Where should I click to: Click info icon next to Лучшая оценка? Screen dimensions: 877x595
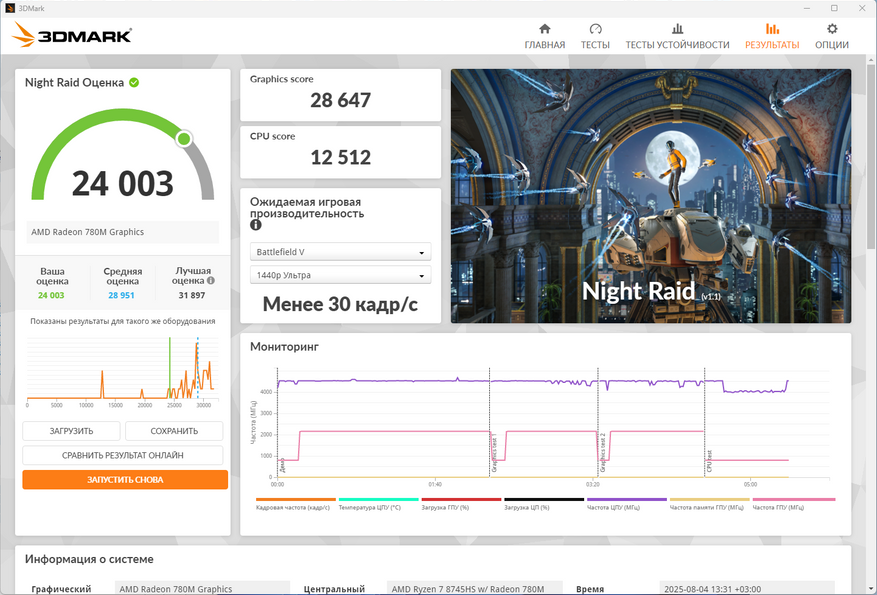click(210, 281)
